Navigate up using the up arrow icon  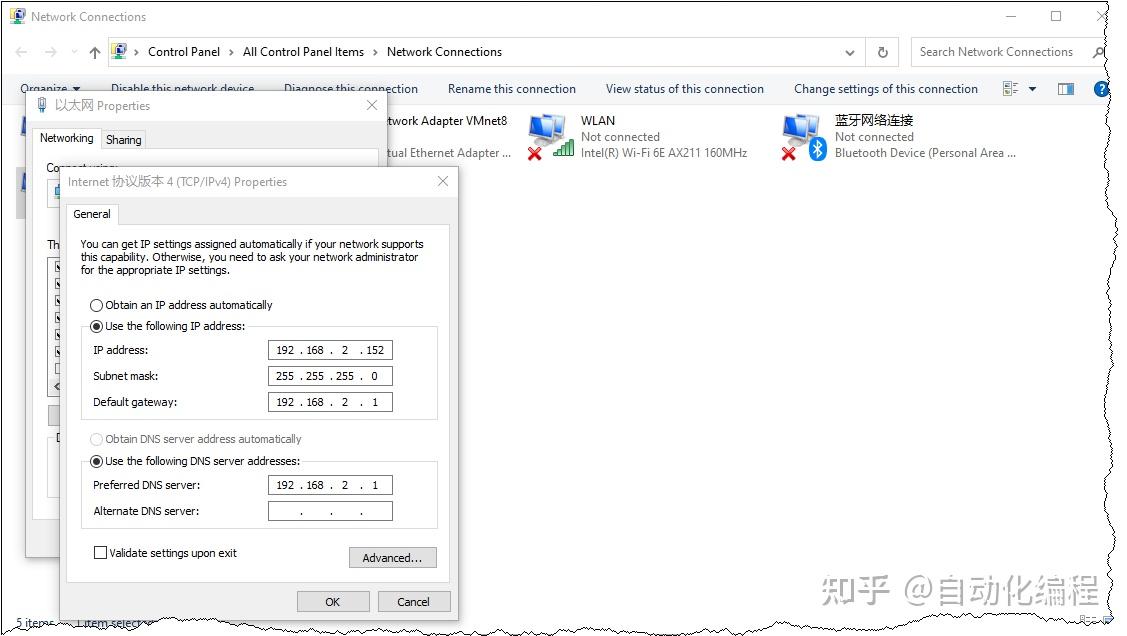94,51
